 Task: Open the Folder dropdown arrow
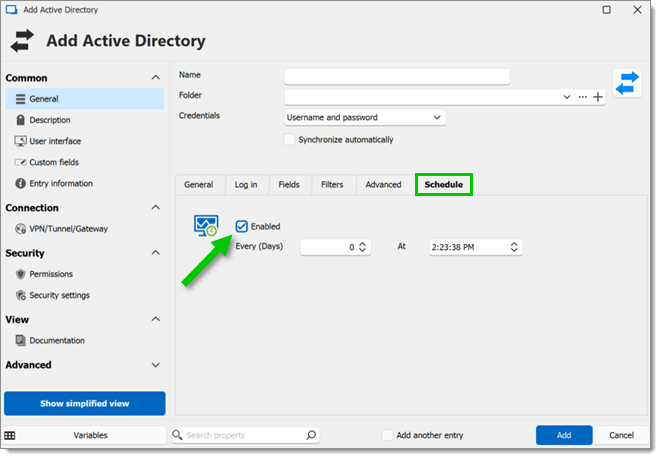(567, 97)
